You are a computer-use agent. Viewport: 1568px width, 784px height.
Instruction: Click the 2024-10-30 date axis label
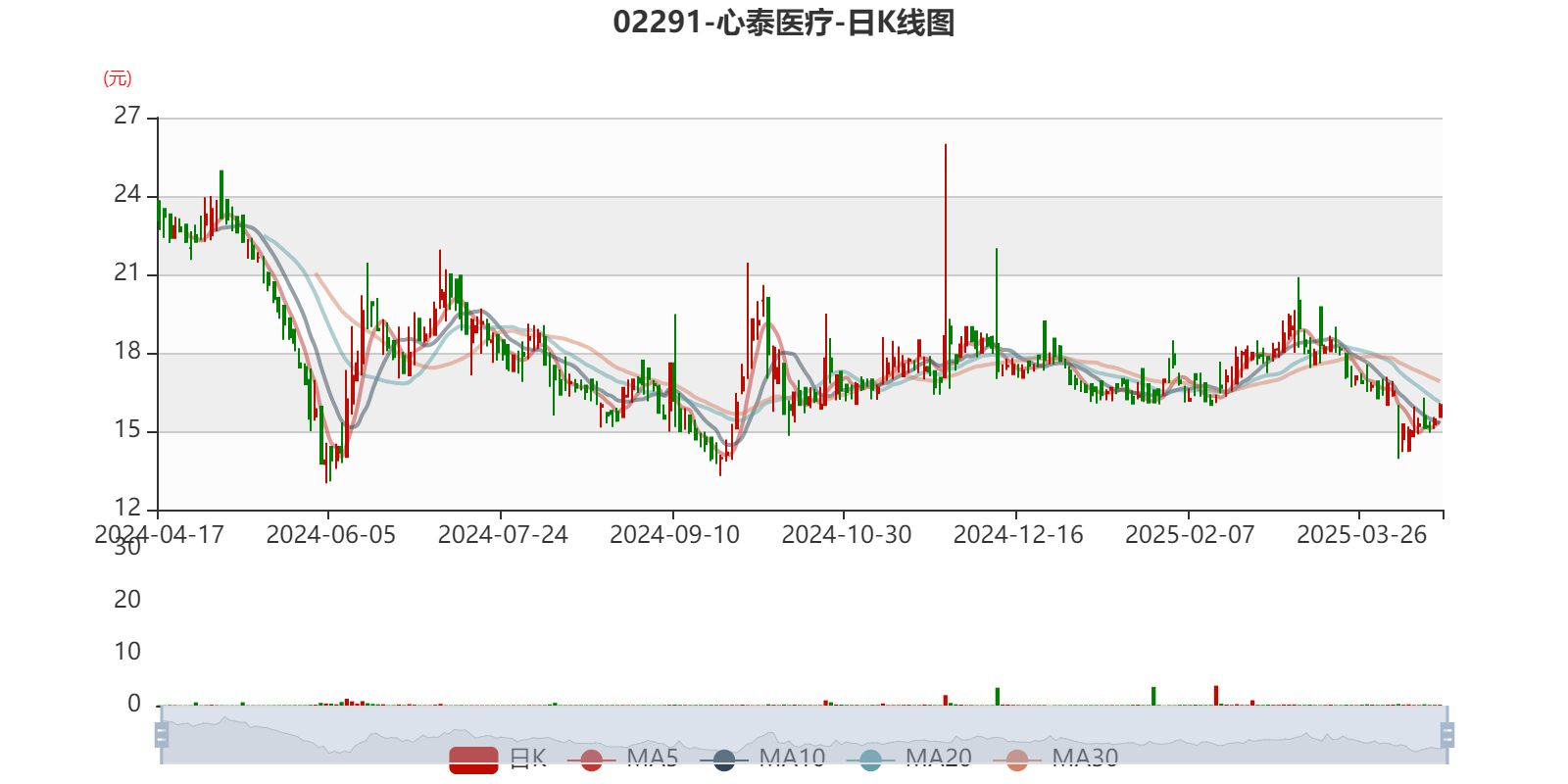(x=847, y=535)
